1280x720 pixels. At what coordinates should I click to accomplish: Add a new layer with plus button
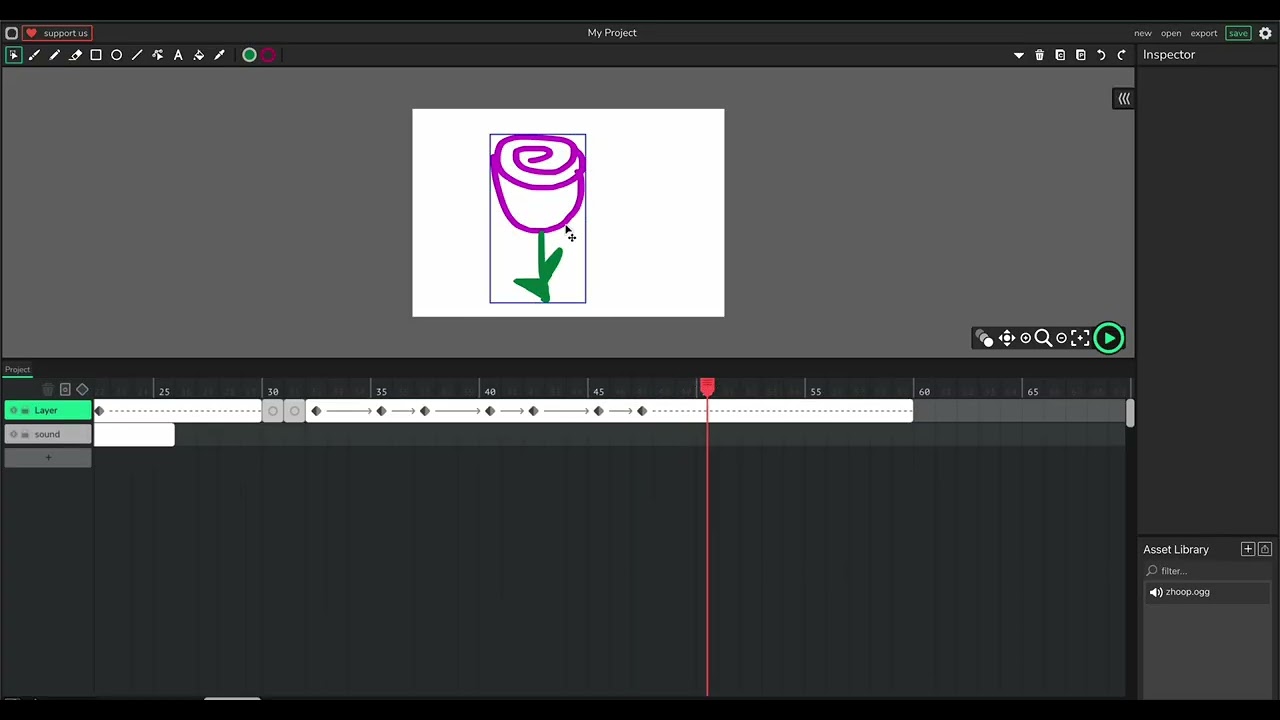pos(48,458)
